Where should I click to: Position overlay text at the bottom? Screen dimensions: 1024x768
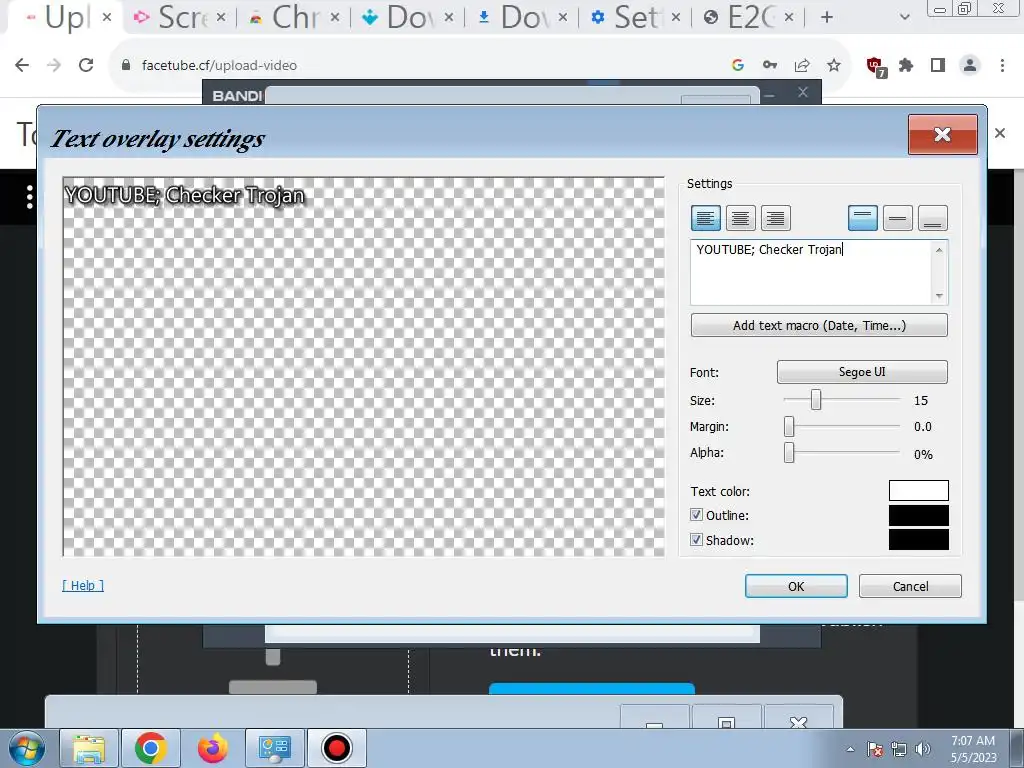click(933, 218)
